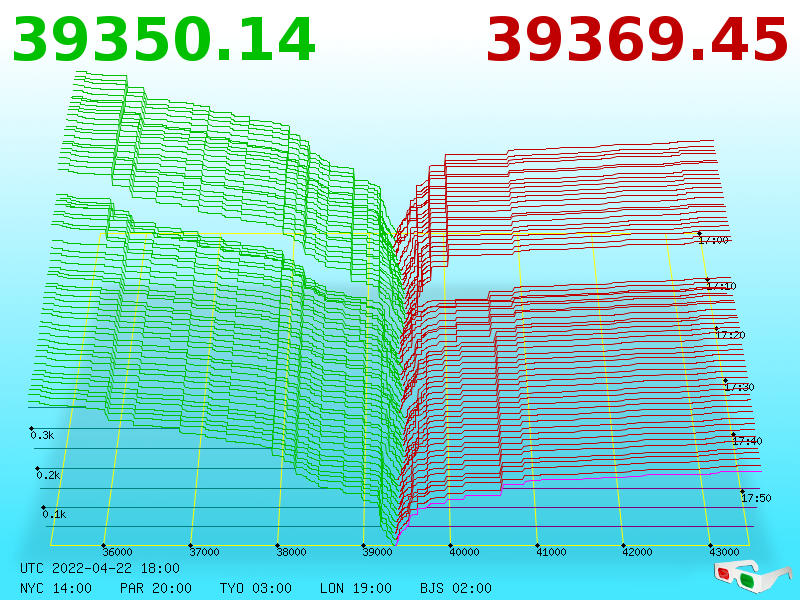Click the 17:10 time axis marker
Viewport: 800px width, 600px height.
pos(721,286)
